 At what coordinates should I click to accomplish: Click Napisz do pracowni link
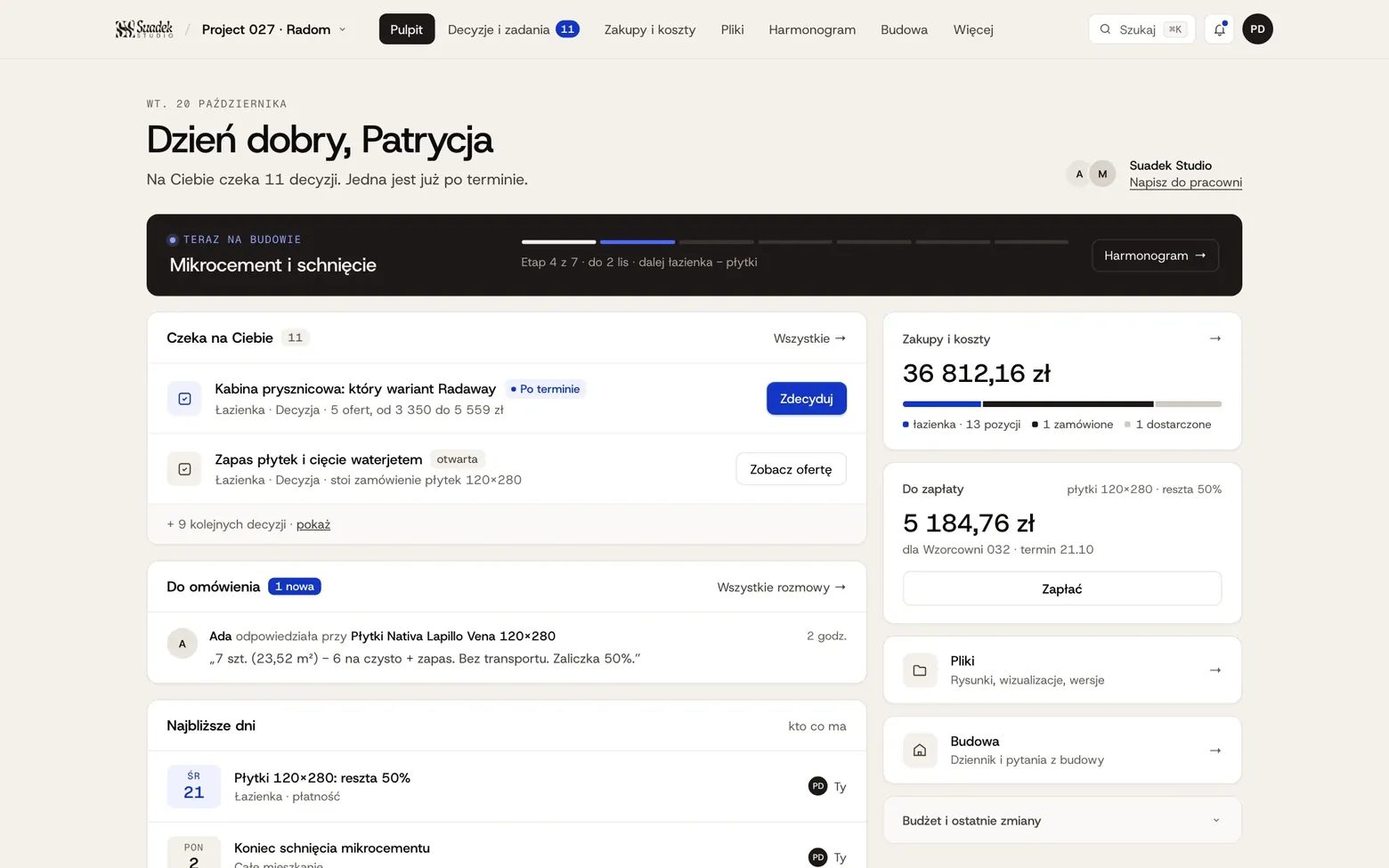tap(1185, 183)
